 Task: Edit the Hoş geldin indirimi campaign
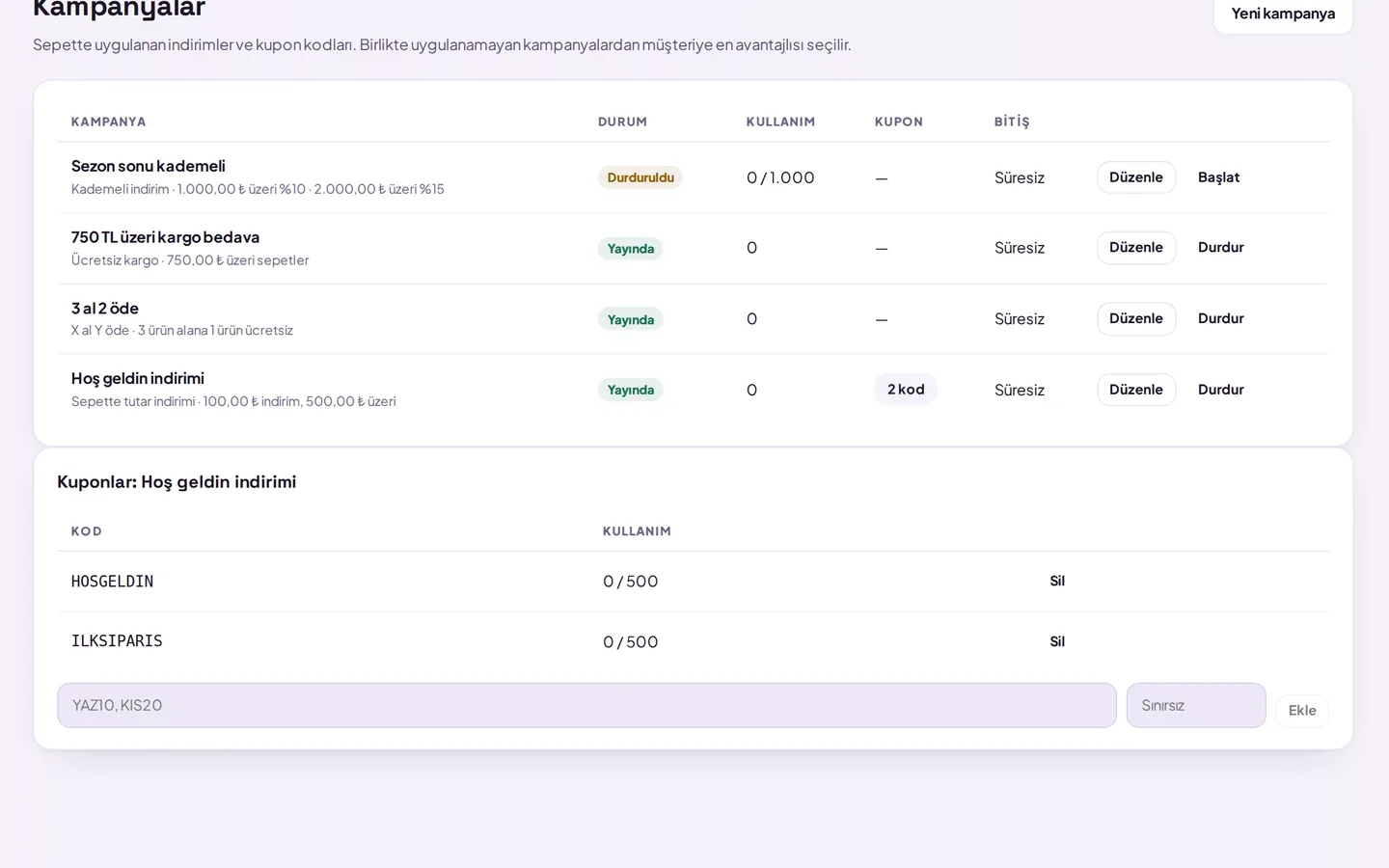pyautogui.click(x=1136, y=390)
